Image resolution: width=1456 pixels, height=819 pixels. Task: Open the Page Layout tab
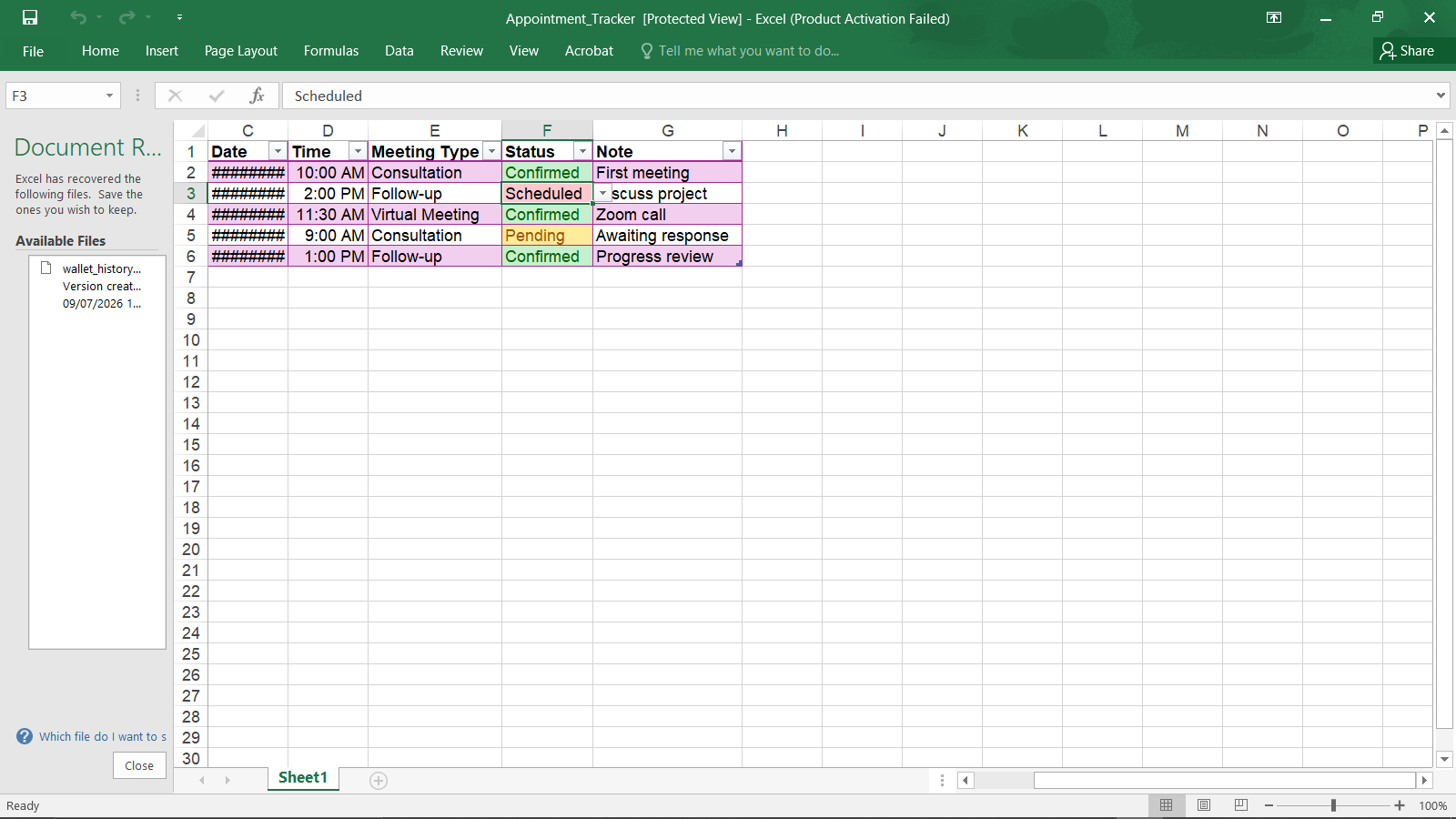pyautogui.click(x=241, y=51)
